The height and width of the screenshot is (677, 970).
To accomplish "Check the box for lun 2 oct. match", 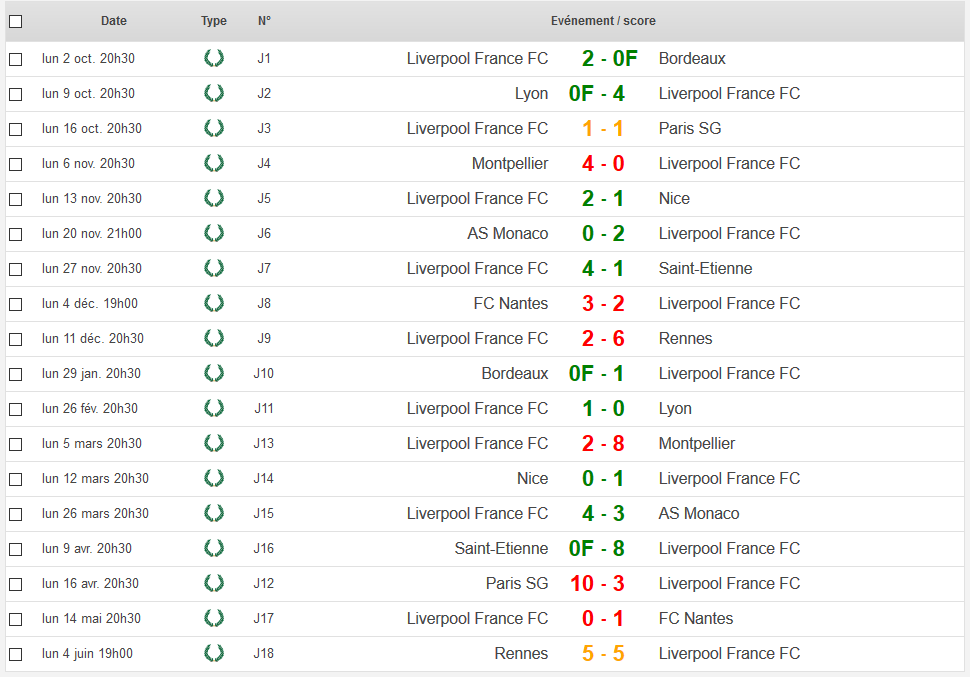I will point(15,59).
